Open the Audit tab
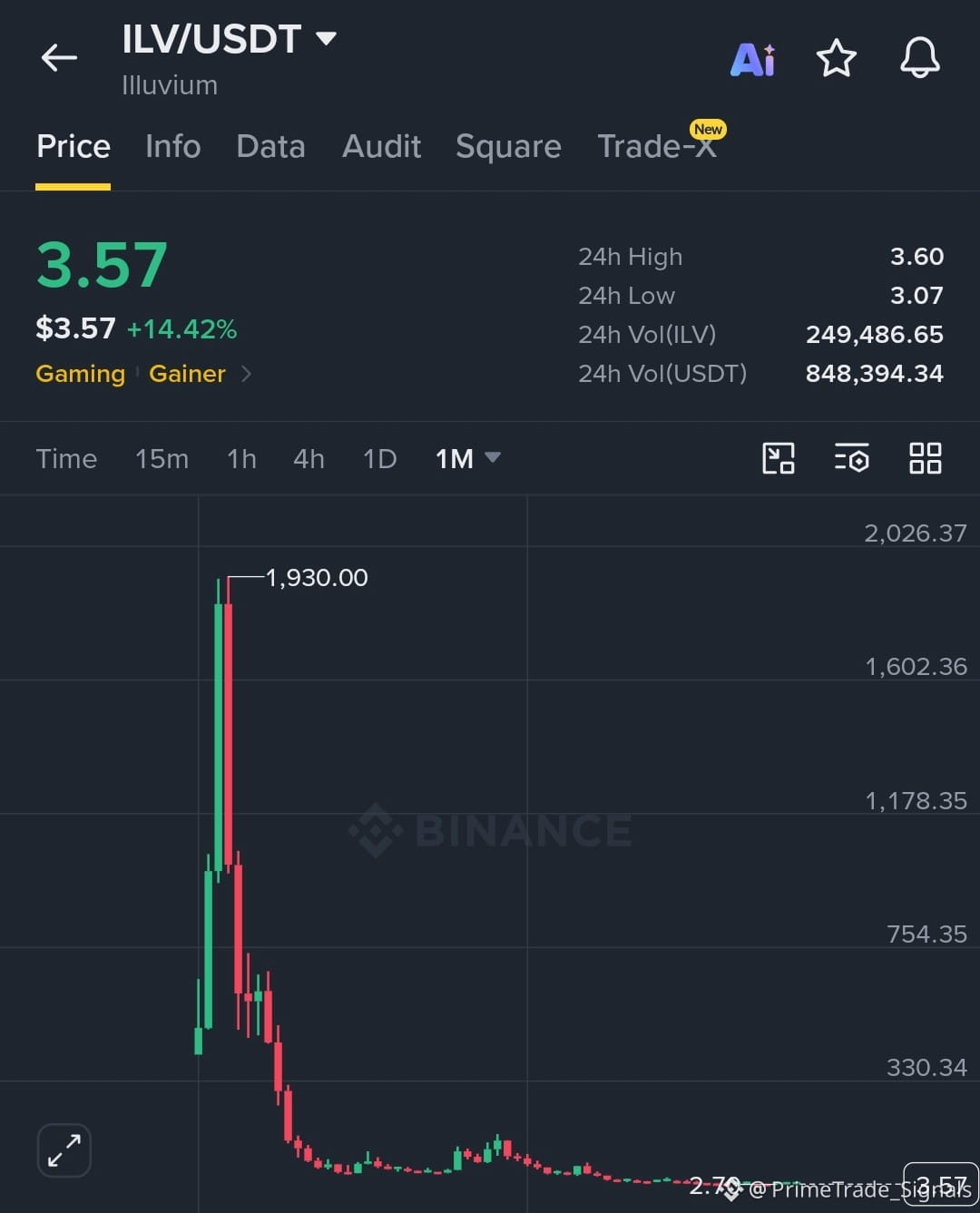Viewport: 980px width, 1213px height. tap(381, 146)
